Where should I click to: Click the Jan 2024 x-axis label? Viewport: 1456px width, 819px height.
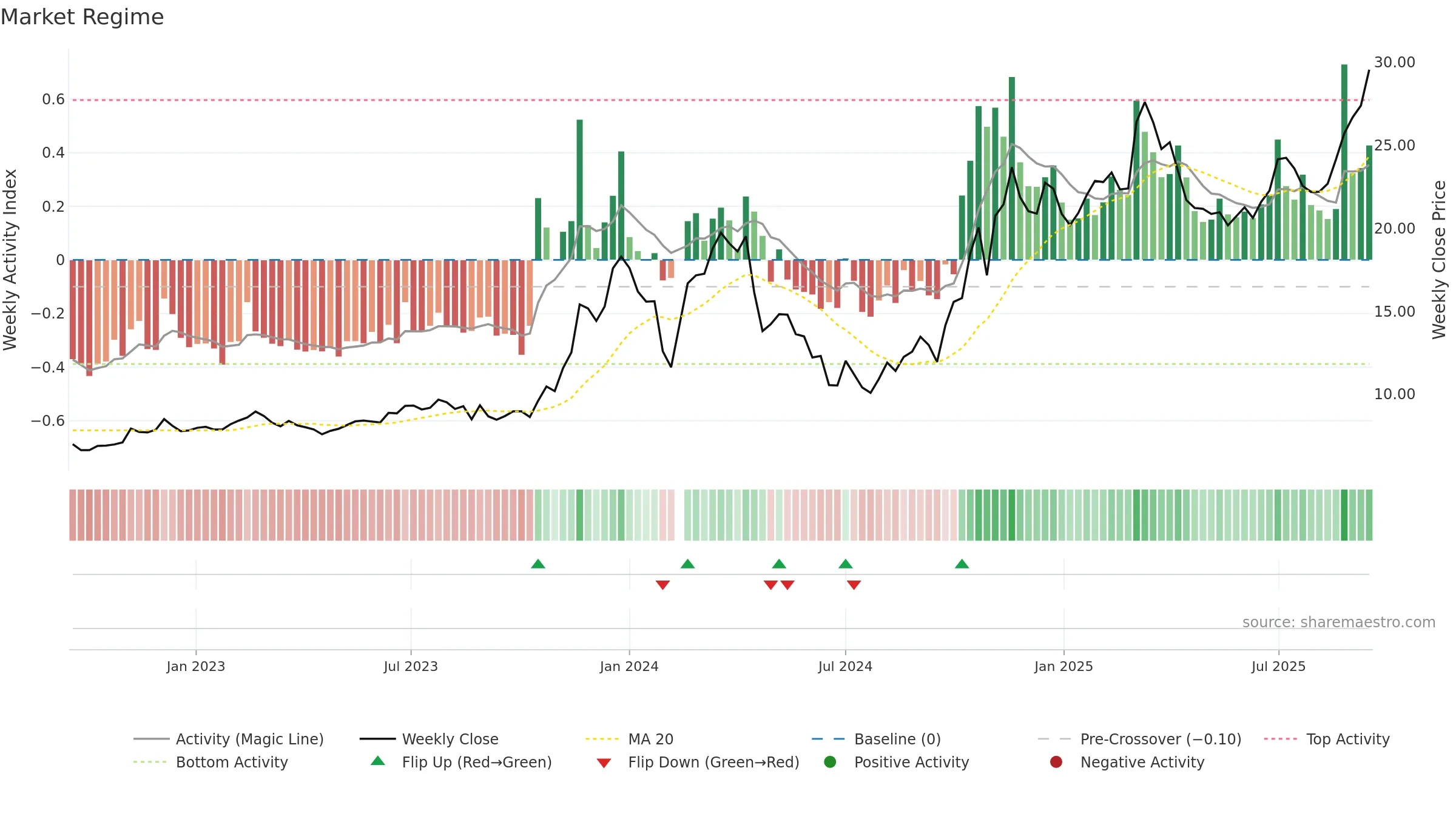629,667
